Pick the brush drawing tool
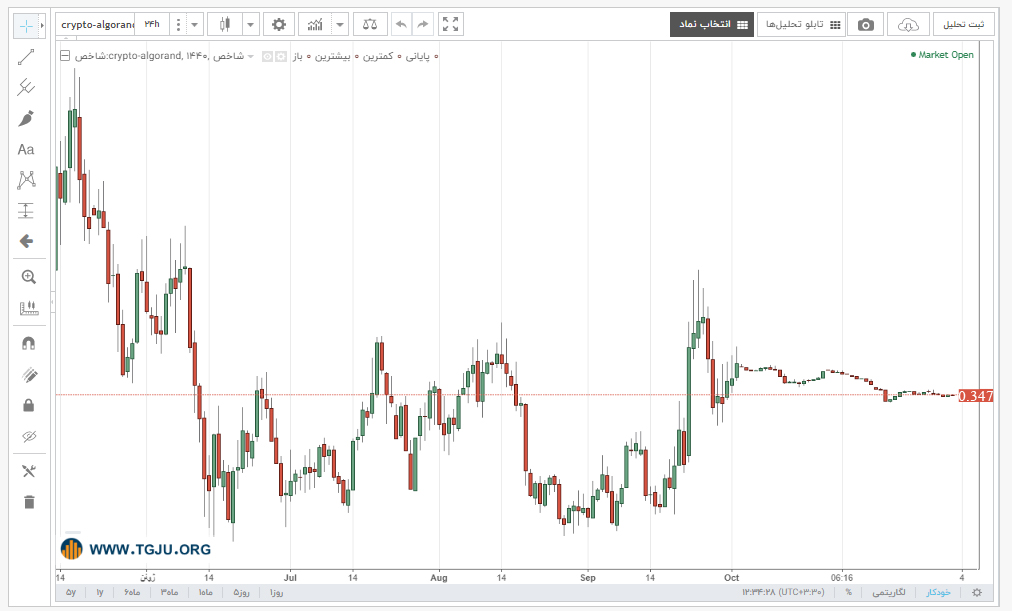 click(x=26, y=119)
